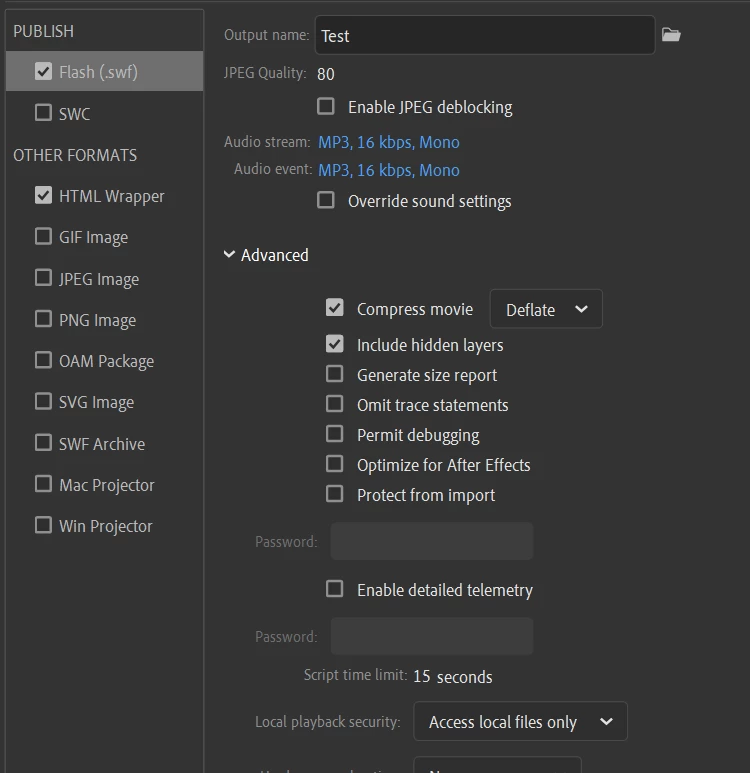The height and width of the screenshot is (773, 750).
Task: Select Flash (.swf) in the publish list
Action: (x=97, y=72)
